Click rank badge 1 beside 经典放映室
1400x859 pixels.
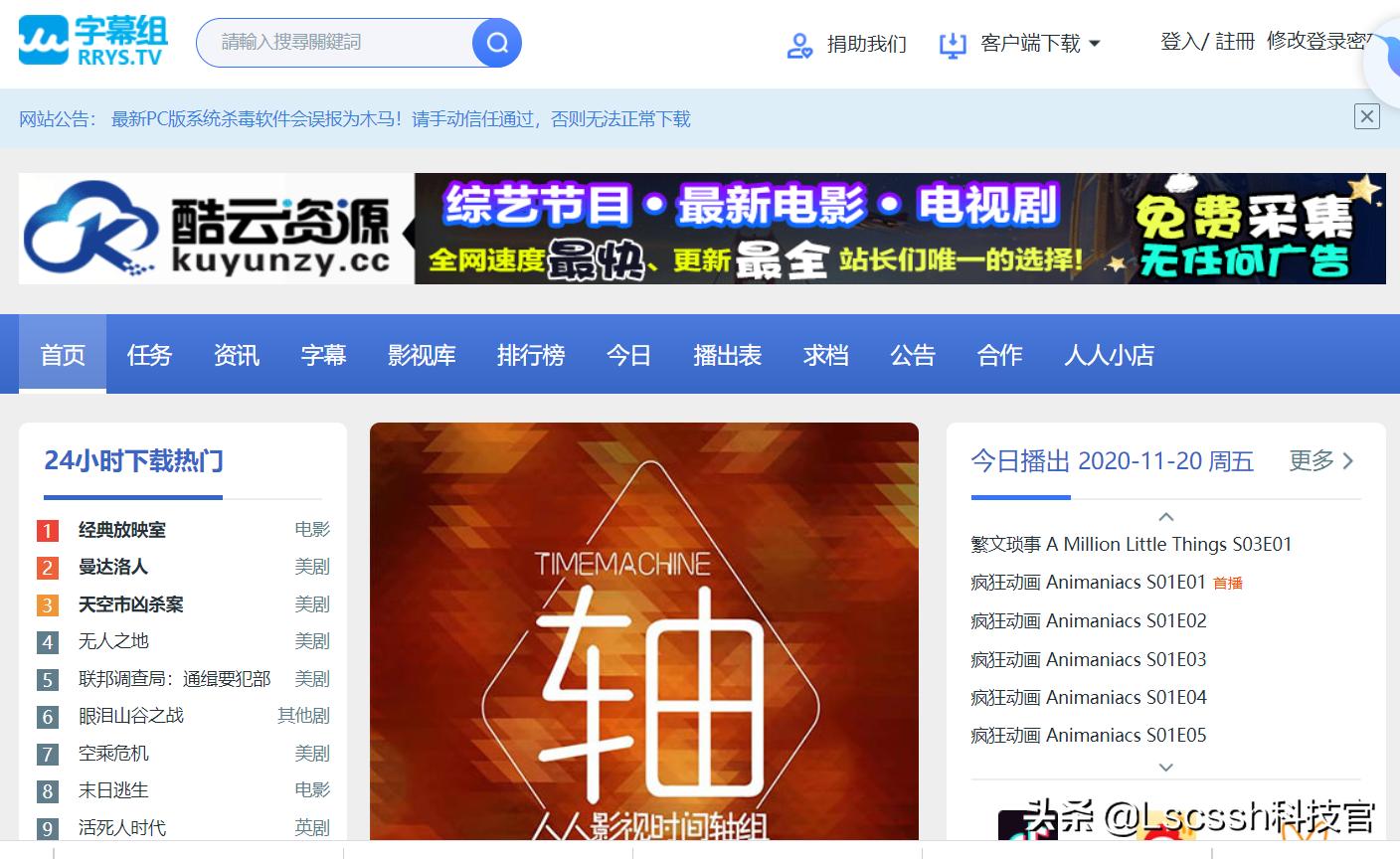click(47, 530)
